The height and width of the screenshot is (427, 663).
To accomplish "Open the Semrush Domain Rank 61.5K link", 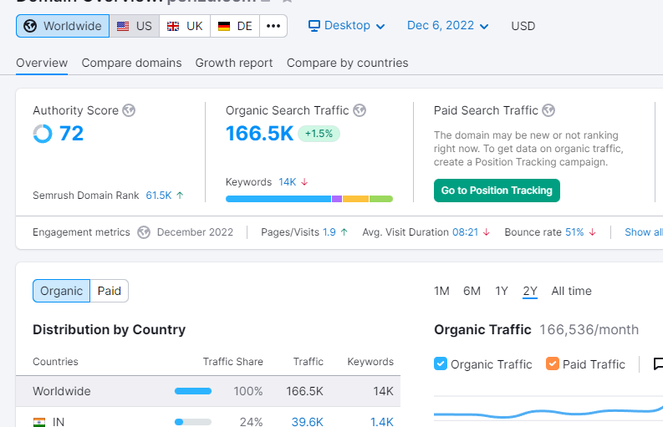I will coord(159,195).
